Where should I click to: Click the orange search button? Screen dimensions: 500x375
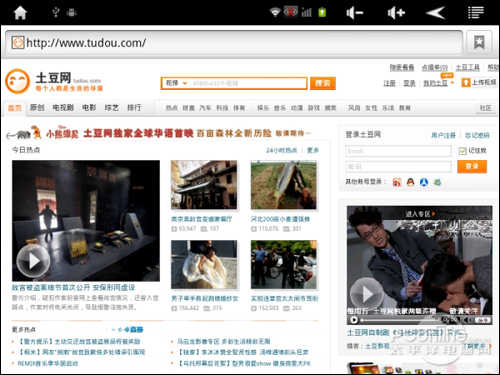tap(322, 83)
